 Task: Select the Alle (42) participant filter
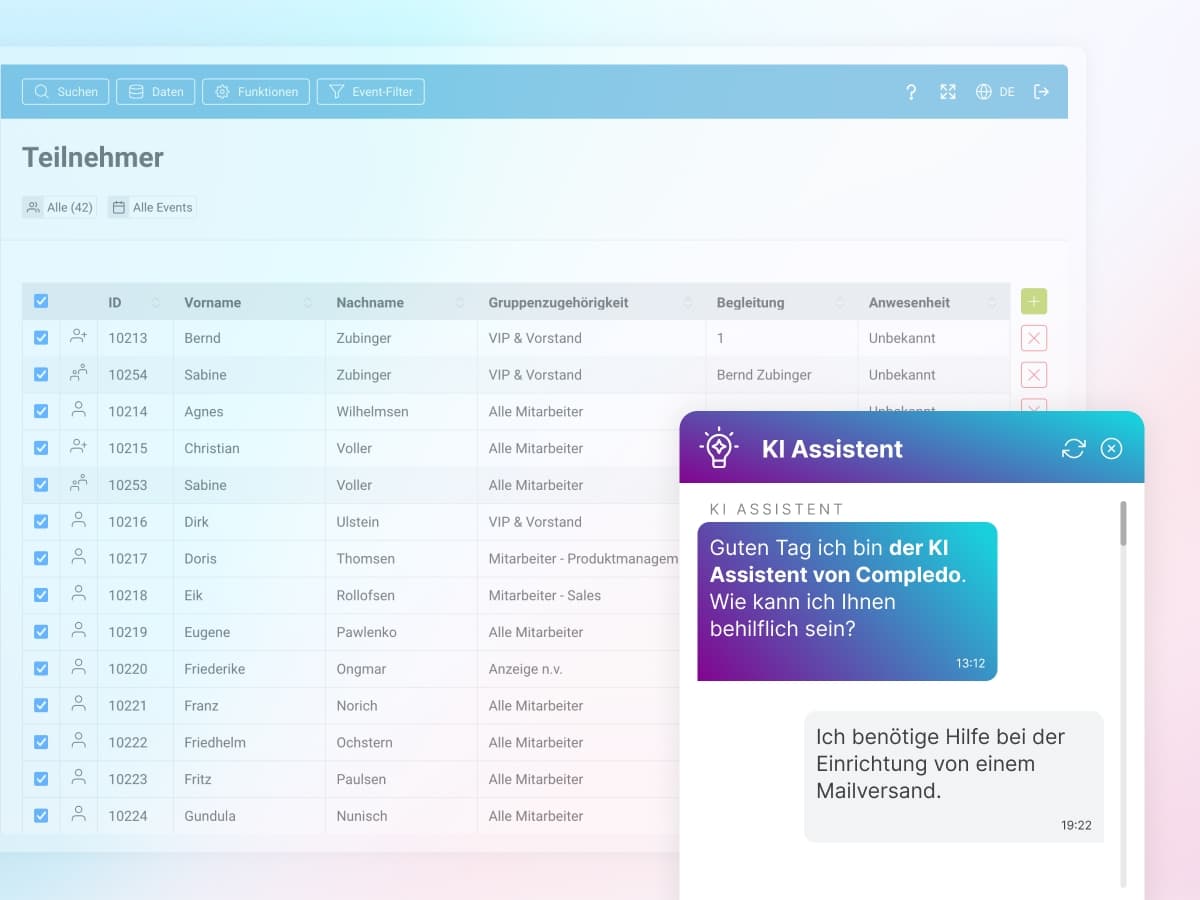[60, 207]
